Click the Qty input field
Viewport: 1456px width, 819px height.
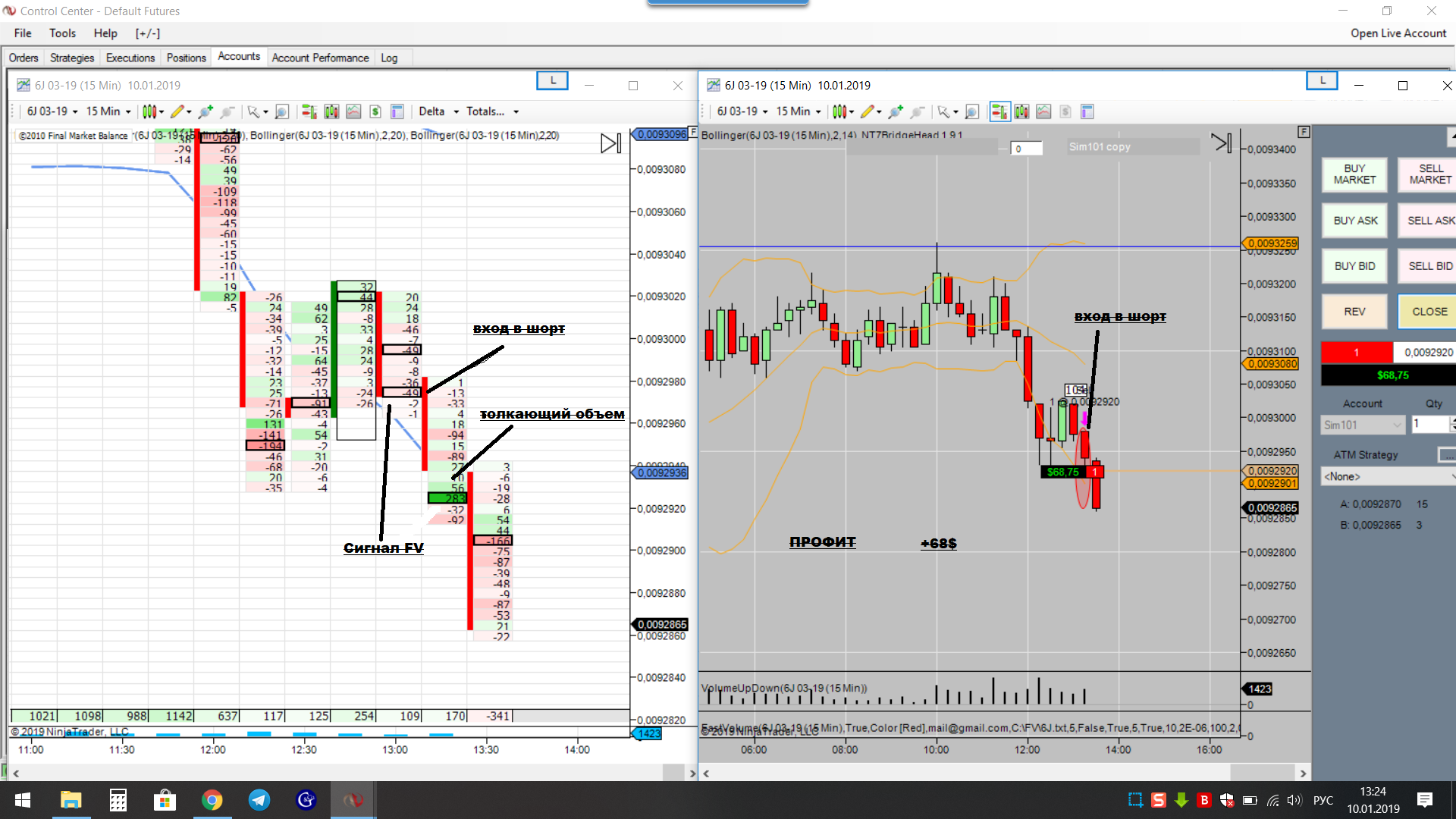point(1429,424)
